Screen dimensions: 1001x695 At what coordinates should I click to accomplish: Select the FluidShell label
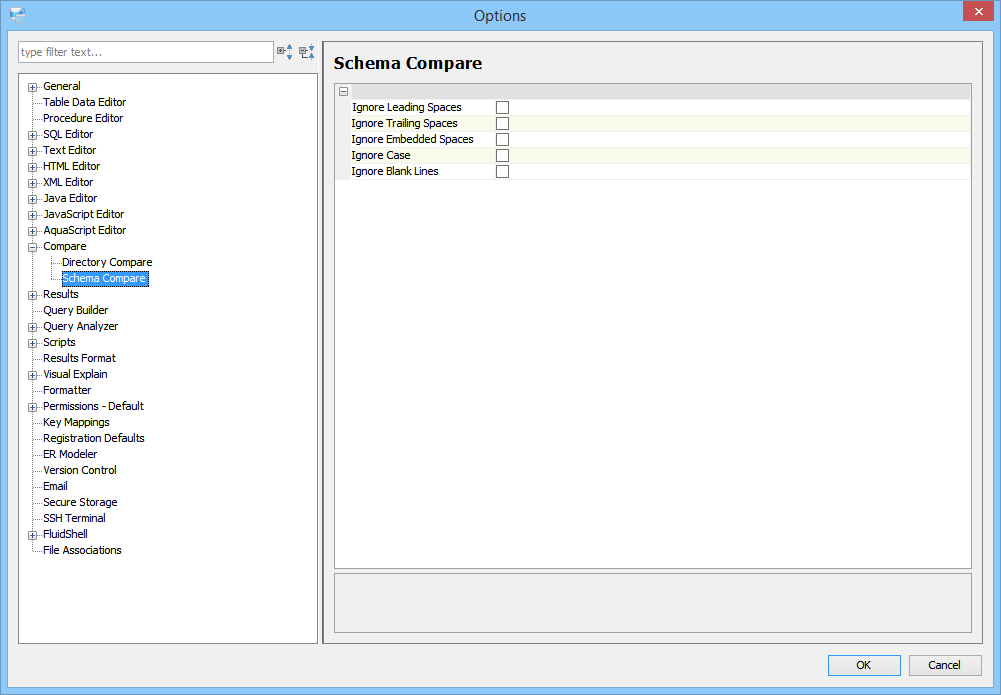tap(65, 534)
